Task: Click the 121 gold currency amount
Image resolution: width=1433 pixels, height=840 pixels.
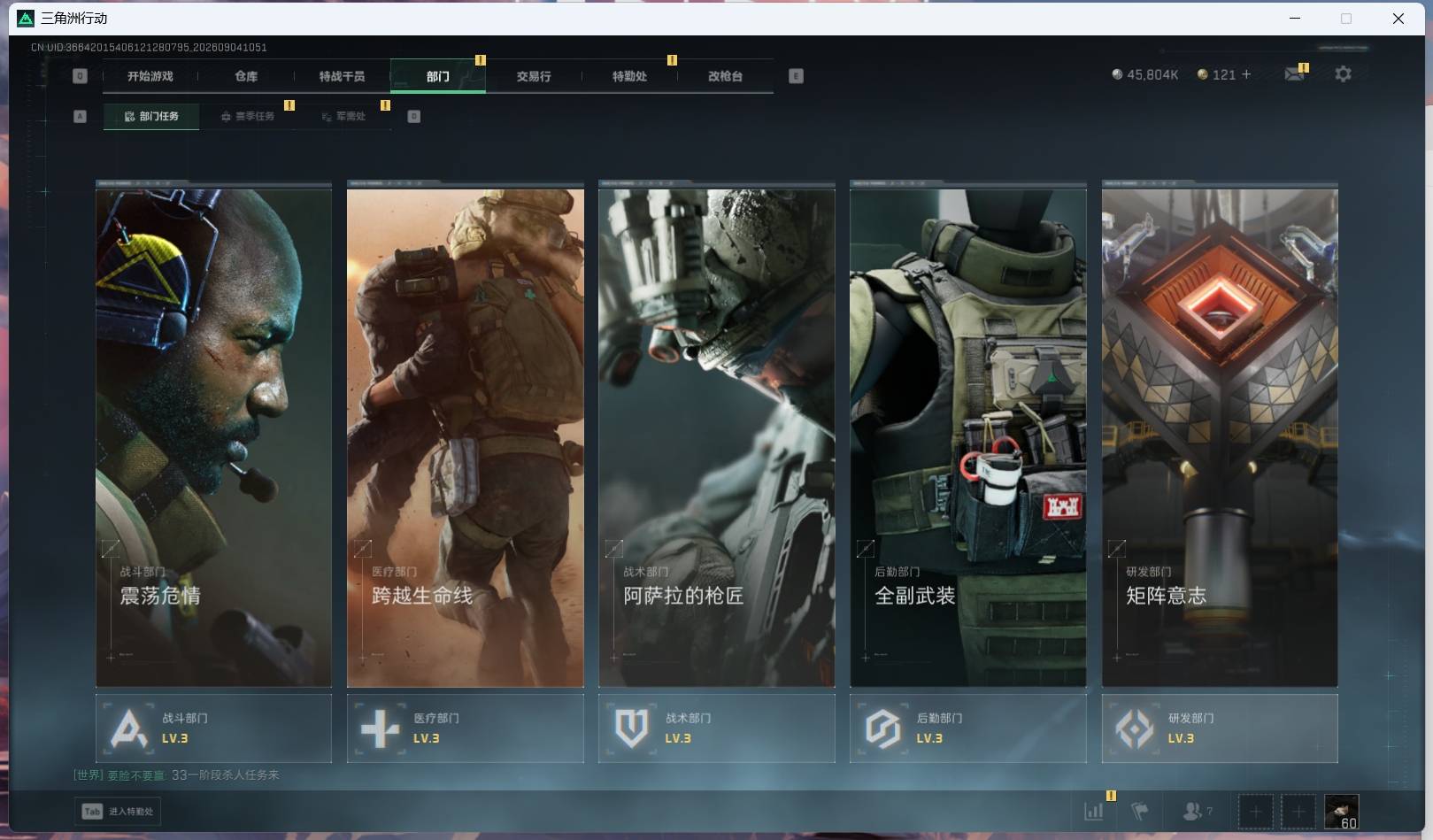Action: (1224, 74)
